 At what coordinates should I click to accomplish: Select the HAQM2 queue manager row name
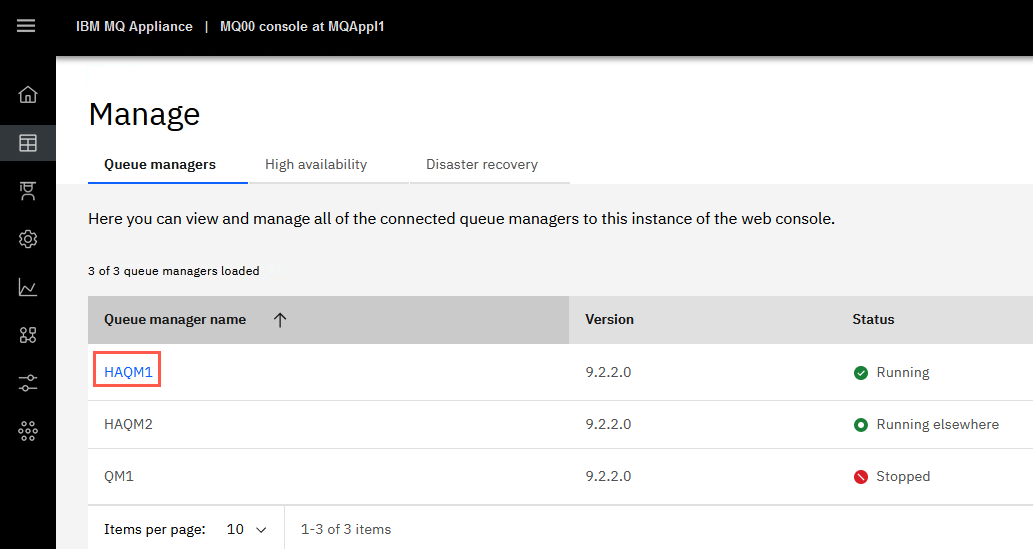click(x=128, y=424)
